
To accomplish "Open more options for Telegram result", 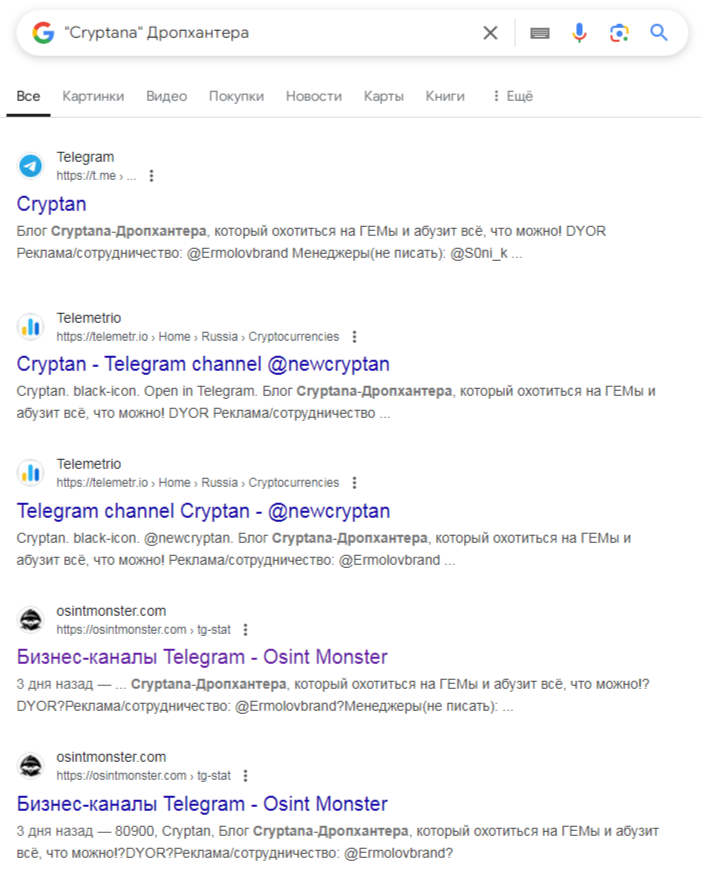I will [152, 176].
